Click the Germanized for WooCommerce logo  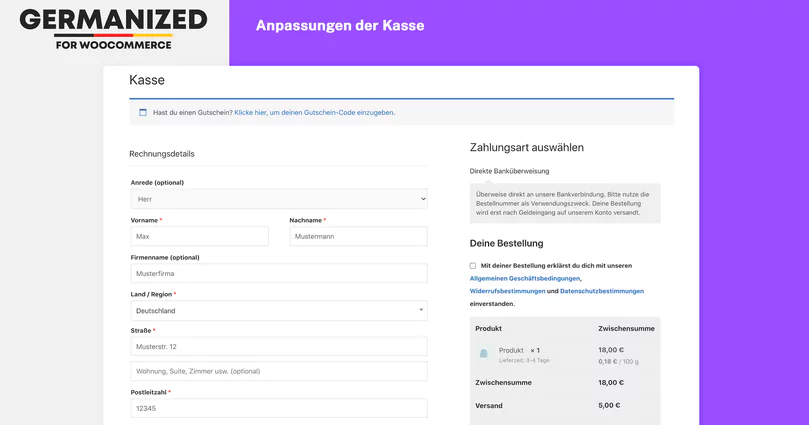114,29
